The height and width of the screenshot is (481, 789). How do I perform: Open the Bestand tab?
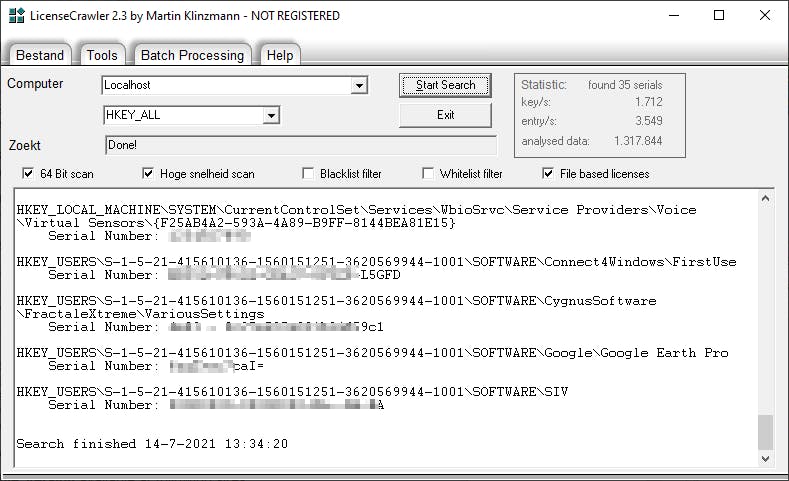40,55
